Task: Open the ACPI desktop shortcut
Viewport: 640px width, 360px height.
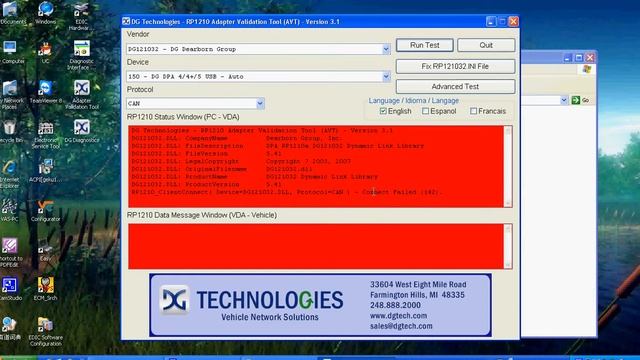Action: 45,171
